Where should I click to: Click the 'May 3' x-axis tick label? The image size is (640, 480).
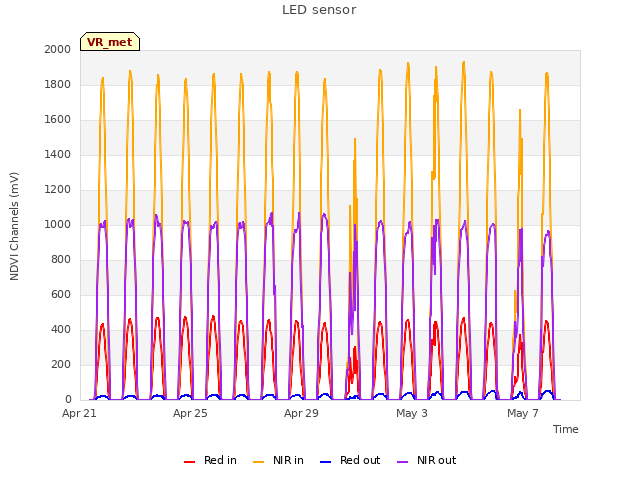point(412,413)
